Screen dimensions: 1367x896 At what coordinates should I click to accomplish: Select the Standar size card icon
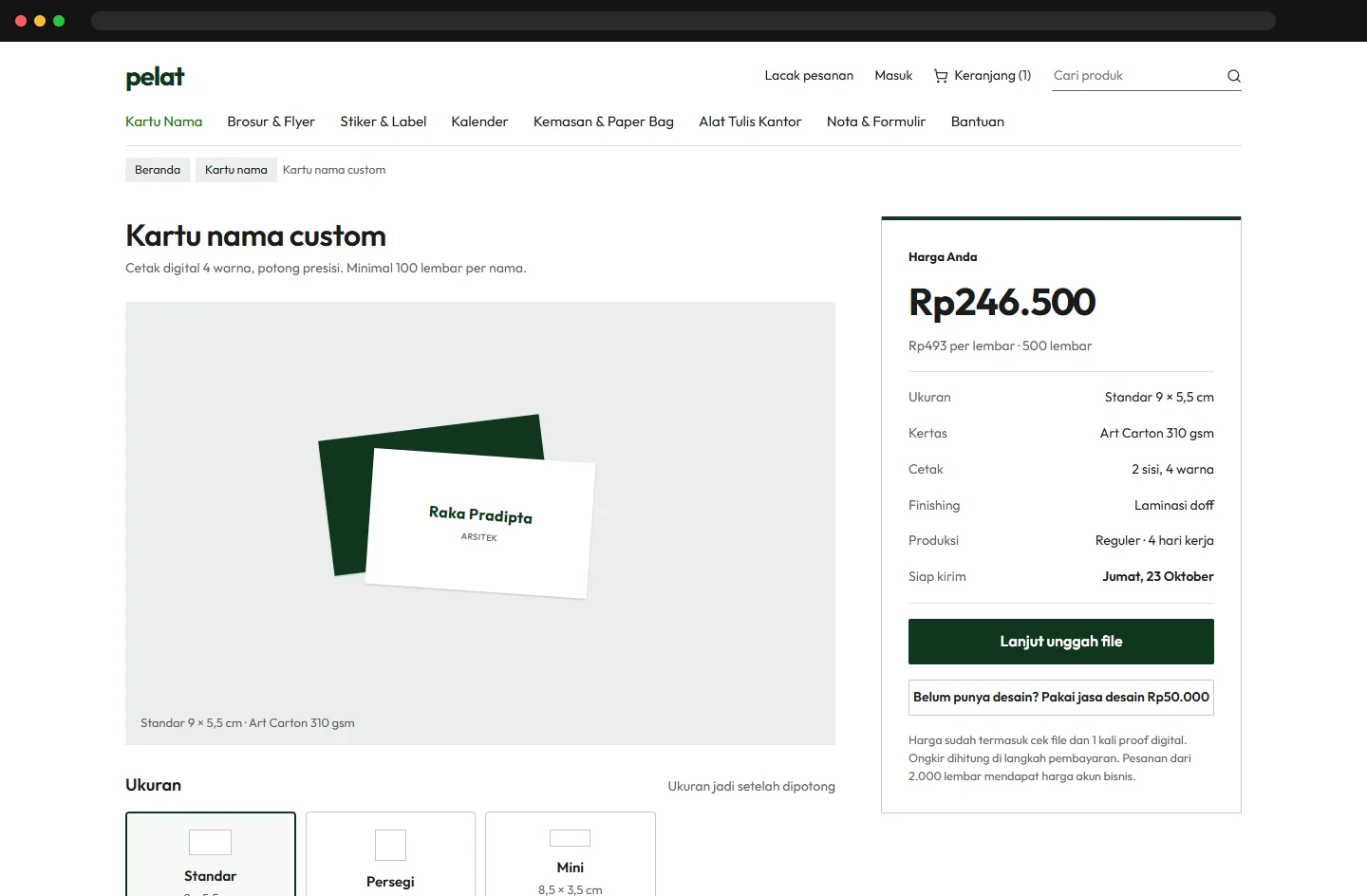pos(210,843)
